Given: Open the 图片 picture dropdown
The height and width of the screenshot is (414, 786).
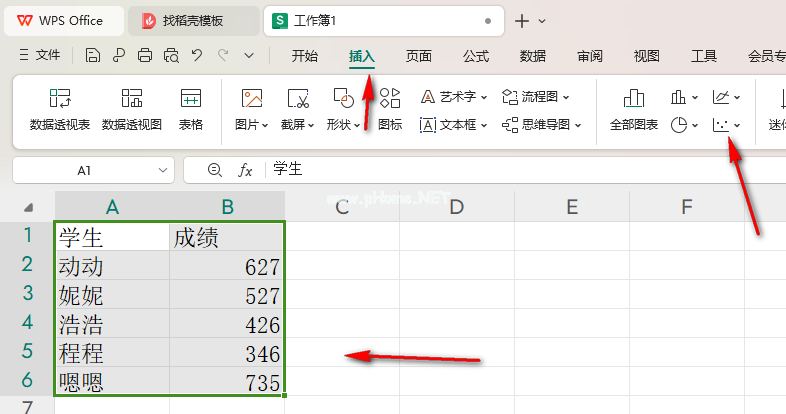Looking at the screenshot, I should [x=265, y=125].
